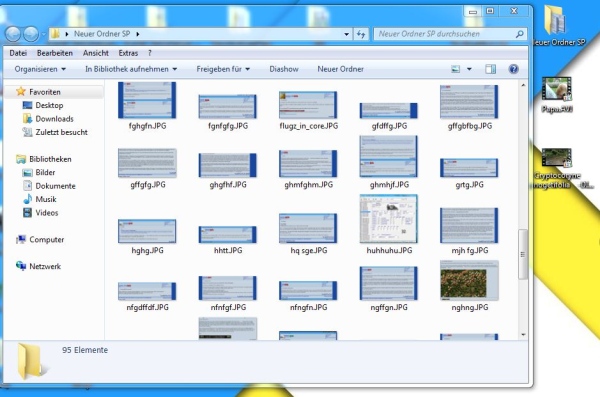Select the grtg.JPG thumbnail
600x397 pixels.
tap(469, 168)
